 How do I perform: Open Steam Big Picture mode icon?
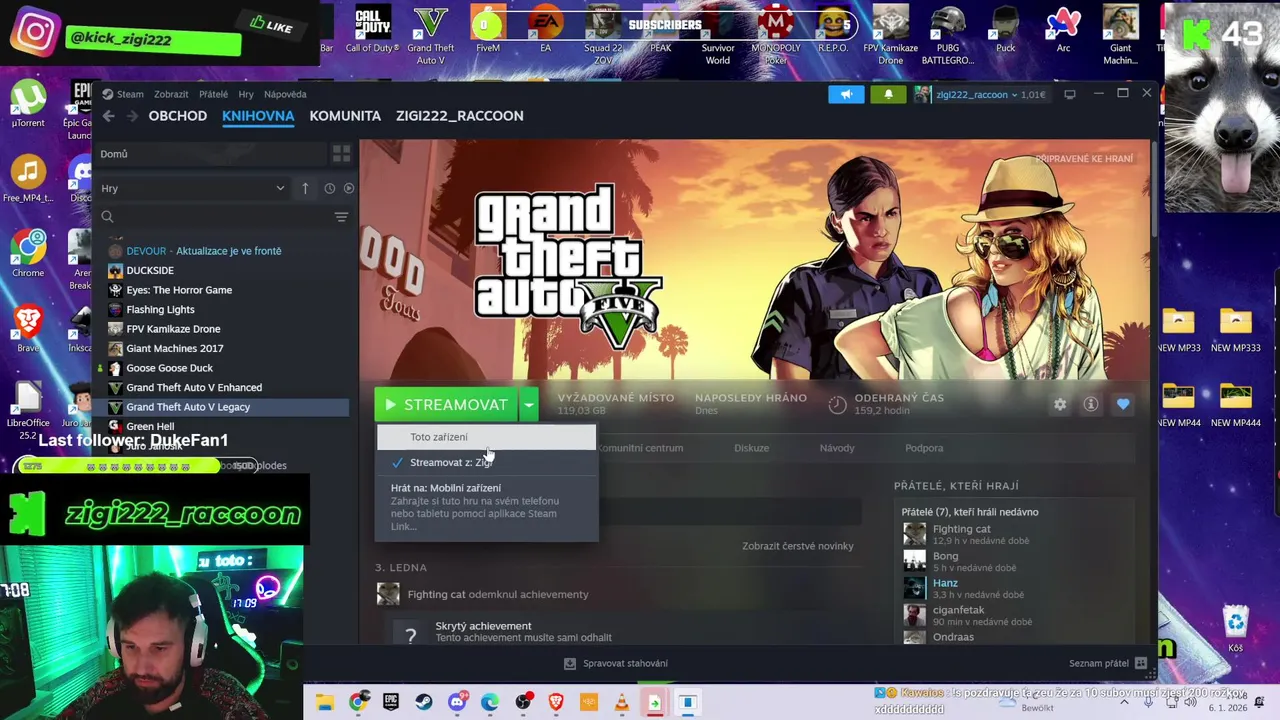click(1069, 94)
